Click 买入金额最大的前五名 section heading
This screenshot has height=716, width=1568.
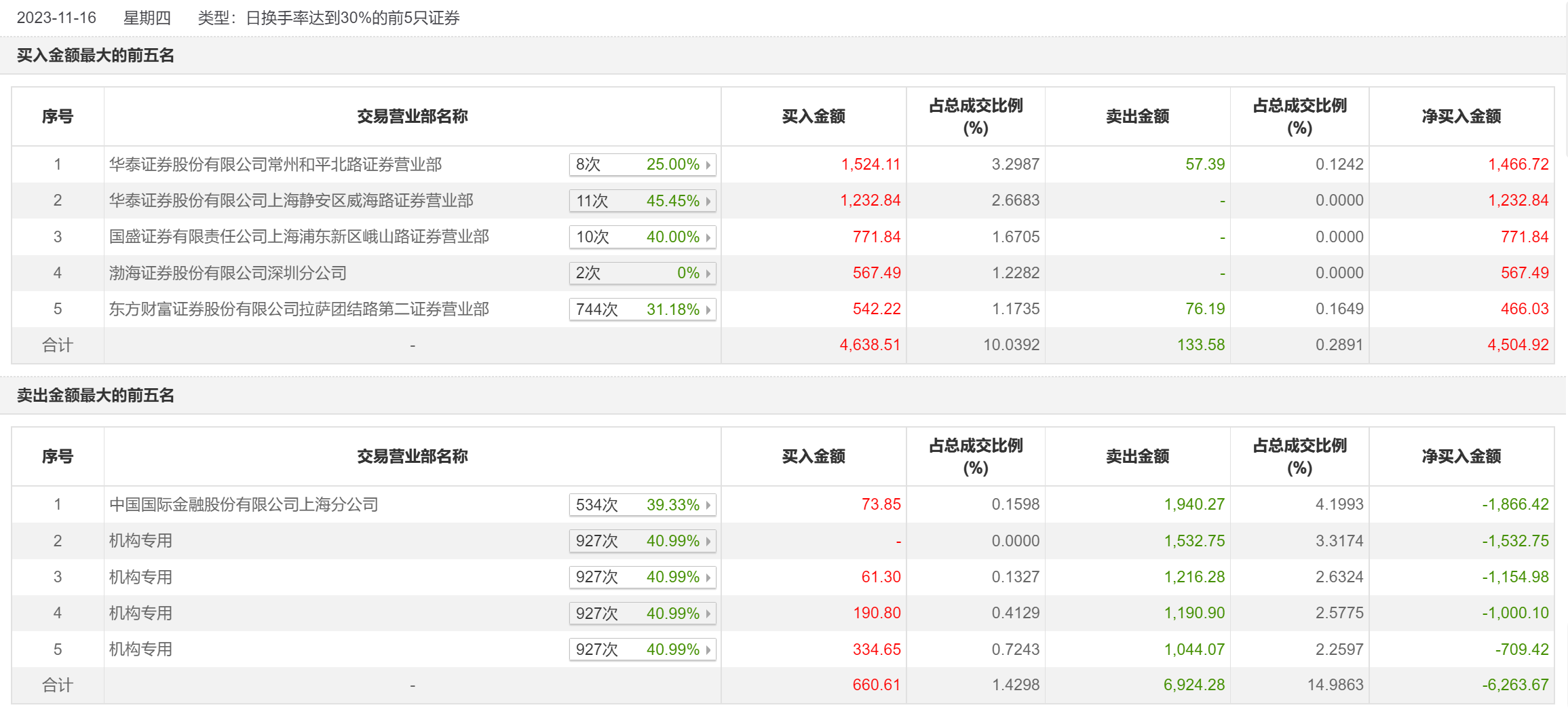click(x=96, y=56)
